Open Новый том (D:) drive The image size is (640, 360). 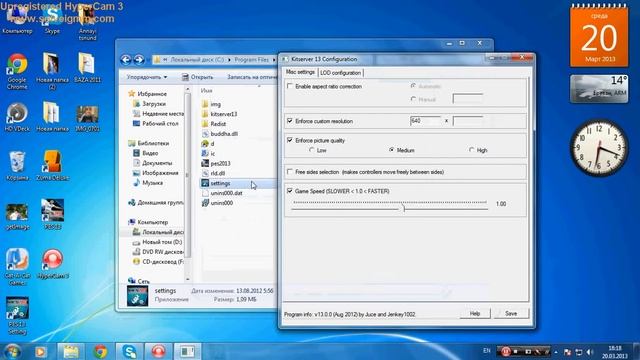tap(162, 242)
